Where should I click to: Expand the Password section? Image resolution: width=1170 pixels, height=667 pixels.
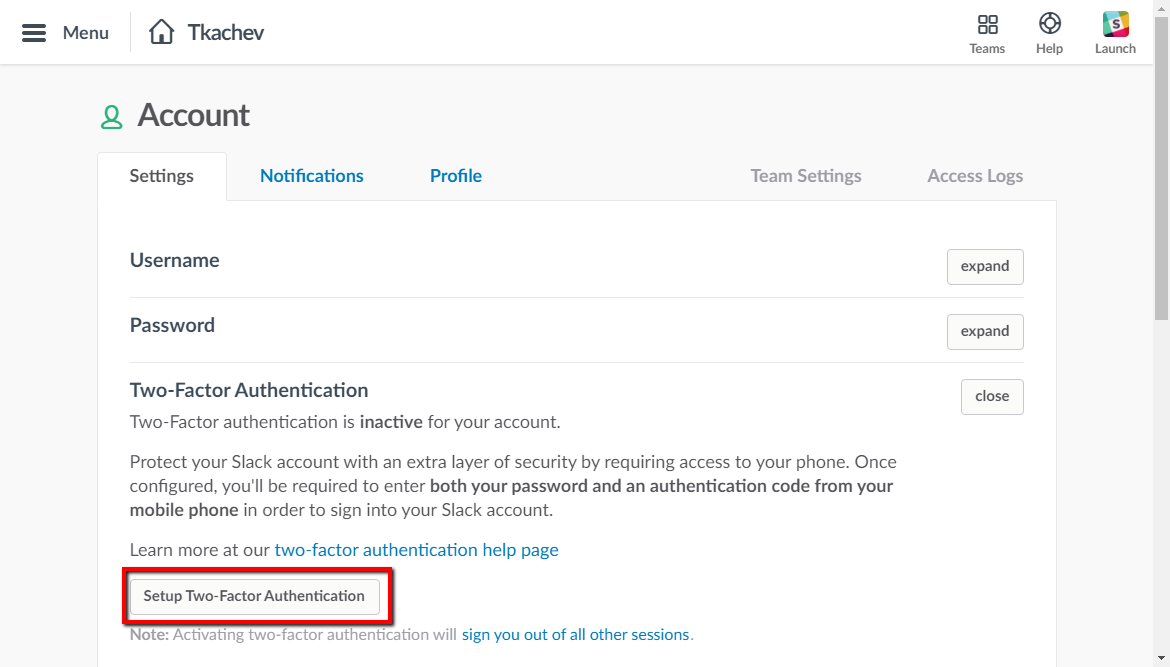click(985, 332)
